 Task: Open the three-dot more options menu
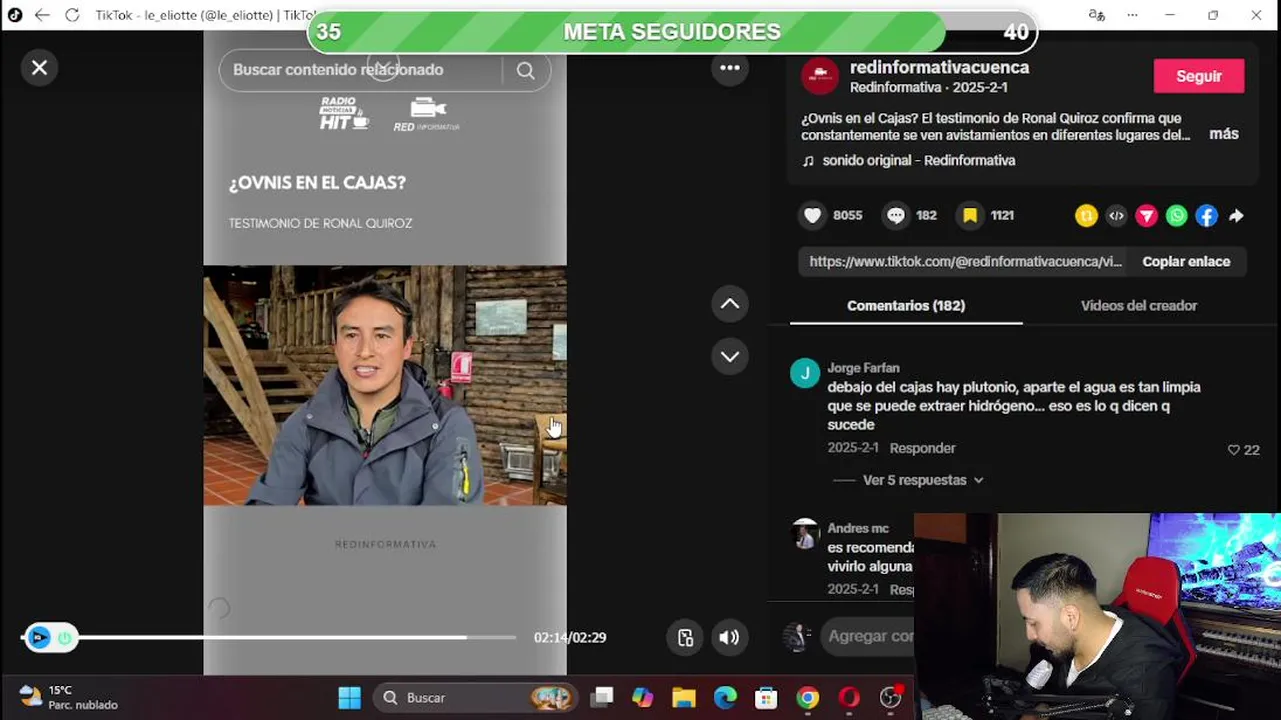pos(730,68)
